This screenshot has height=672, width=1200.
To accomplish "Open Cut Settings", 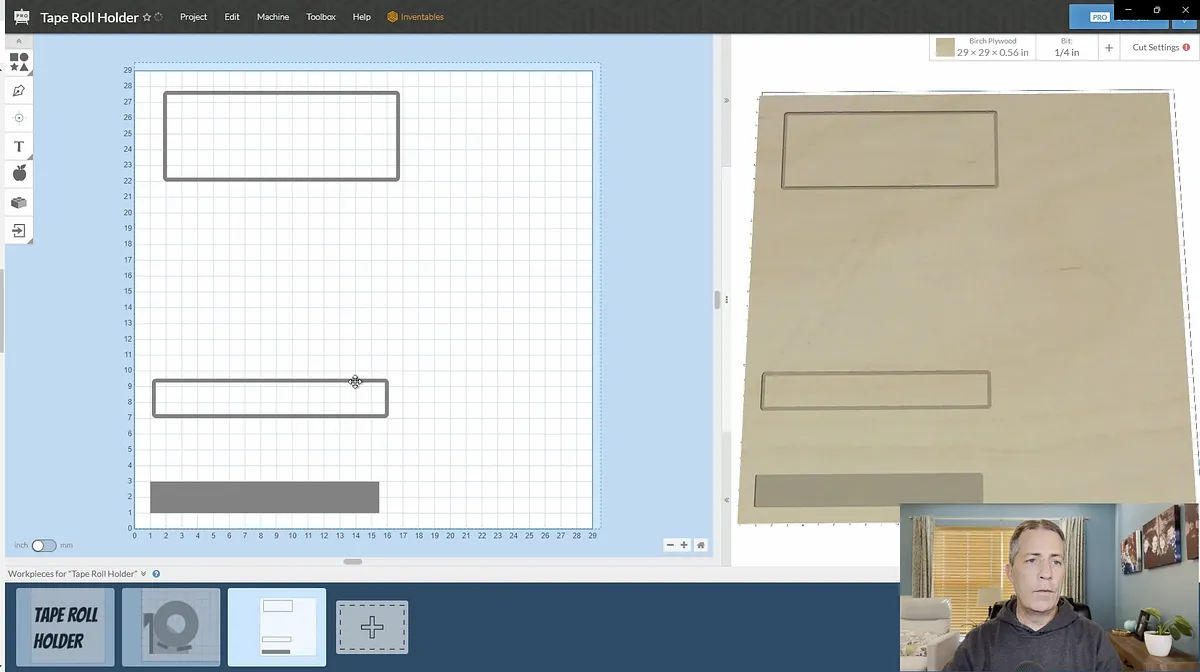I will (1160, 47).
